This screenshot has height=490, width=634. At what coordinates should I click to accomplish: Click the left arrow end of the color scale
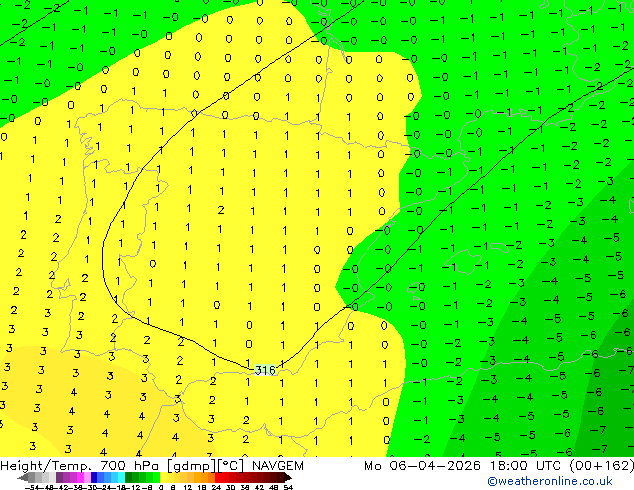(23, 477)
